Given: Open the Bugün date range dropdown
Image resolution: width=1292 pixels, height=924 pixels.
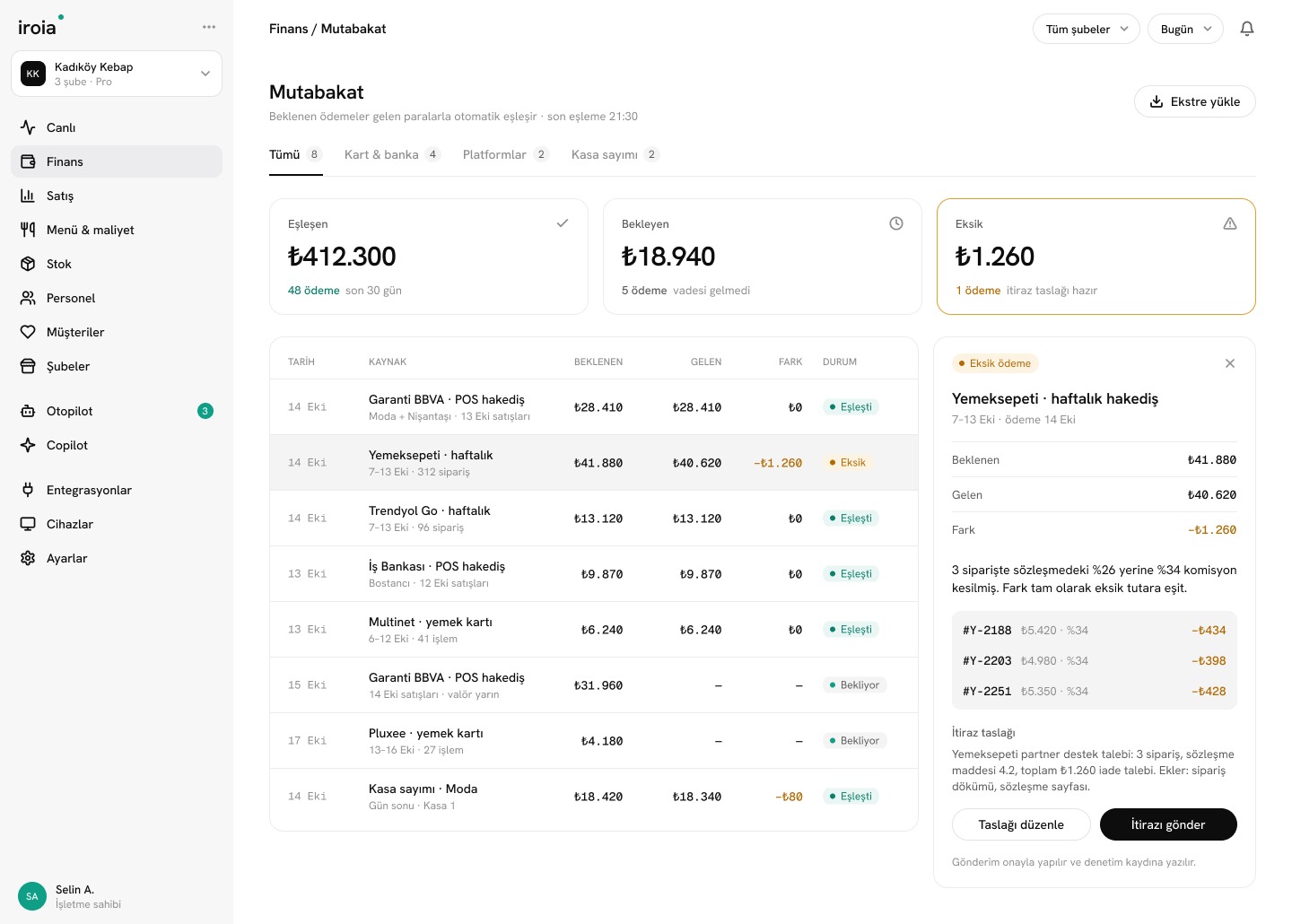Looking at the screenshot, I should 1185,29.
